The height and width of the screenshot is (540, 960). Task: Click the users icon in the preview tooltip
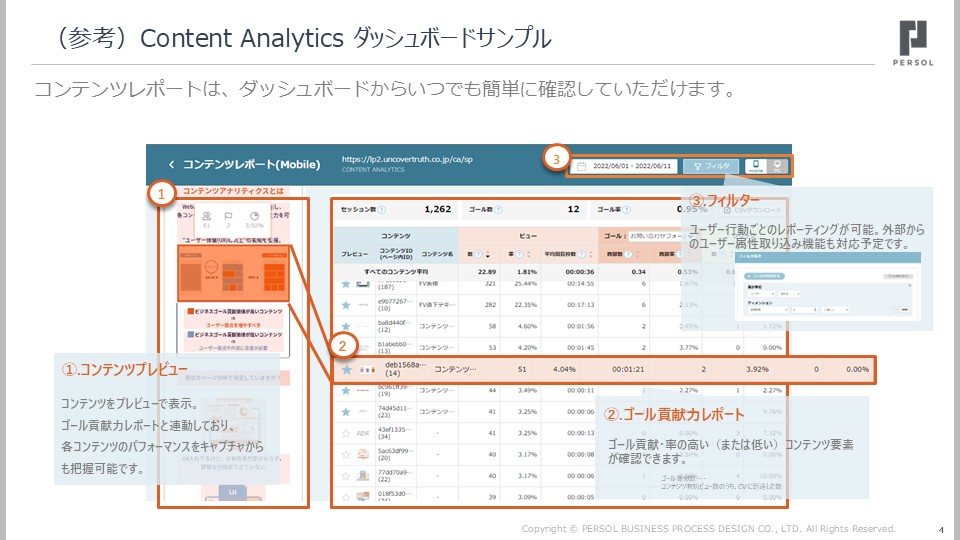click(x=207, y=216)
